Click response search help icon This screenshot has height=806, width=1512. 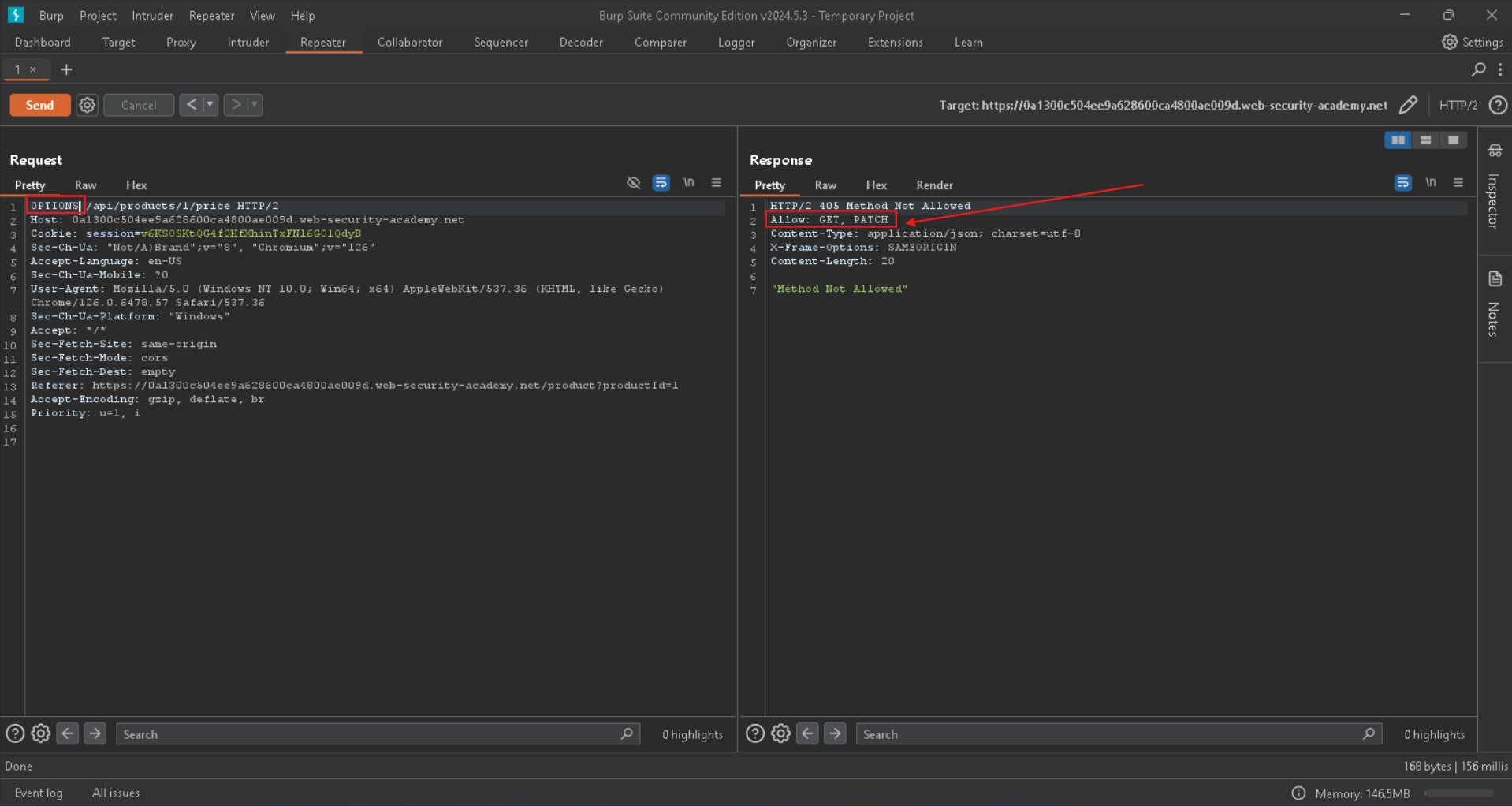point(754,734)
